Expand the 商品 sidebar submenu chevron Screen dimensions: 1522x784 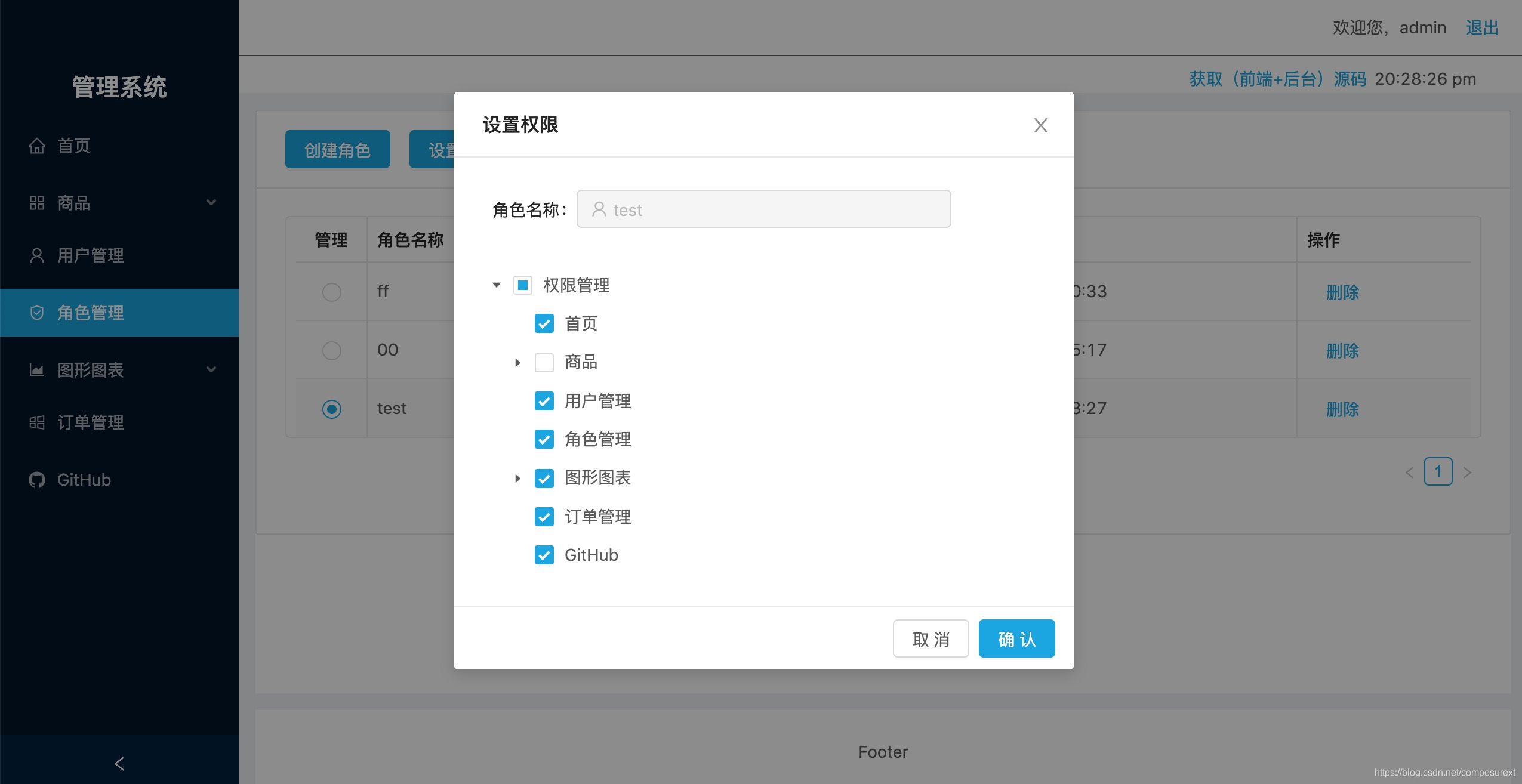click(x=211, y=203)
